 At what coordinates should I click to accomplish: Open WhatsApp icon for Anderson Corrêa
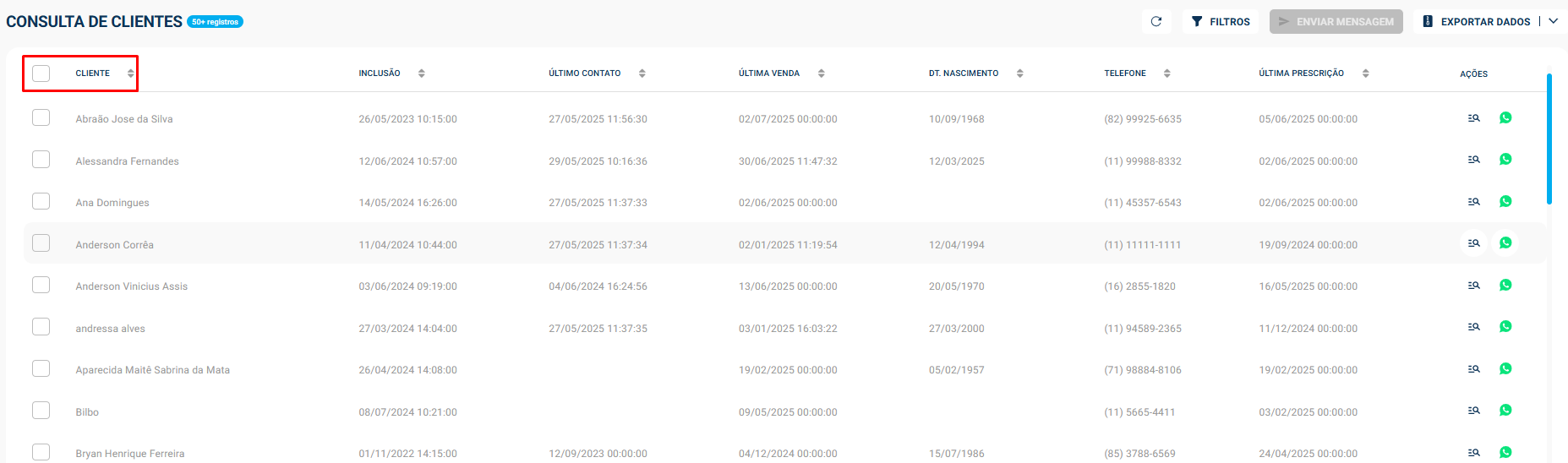1505,243
